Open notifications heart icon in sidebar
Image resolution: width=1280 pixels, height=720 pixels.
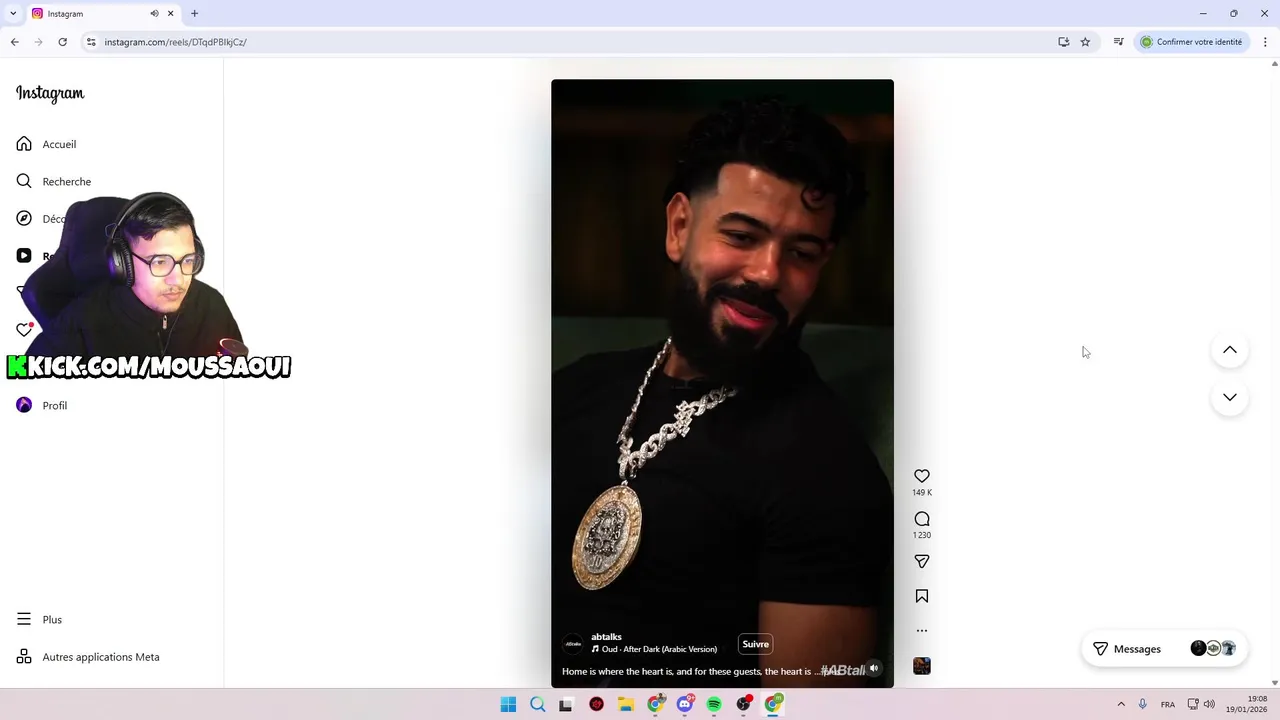point(24,329)
